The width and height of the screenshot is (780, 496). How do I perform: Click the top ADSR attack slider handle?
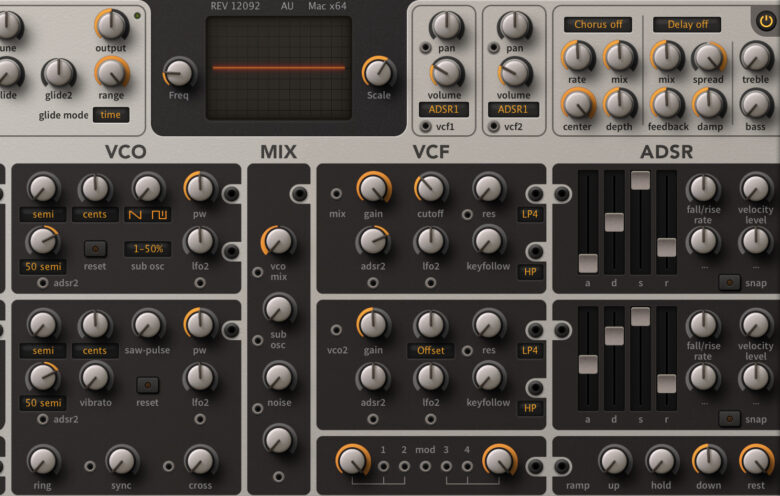(x=587, y=263)
